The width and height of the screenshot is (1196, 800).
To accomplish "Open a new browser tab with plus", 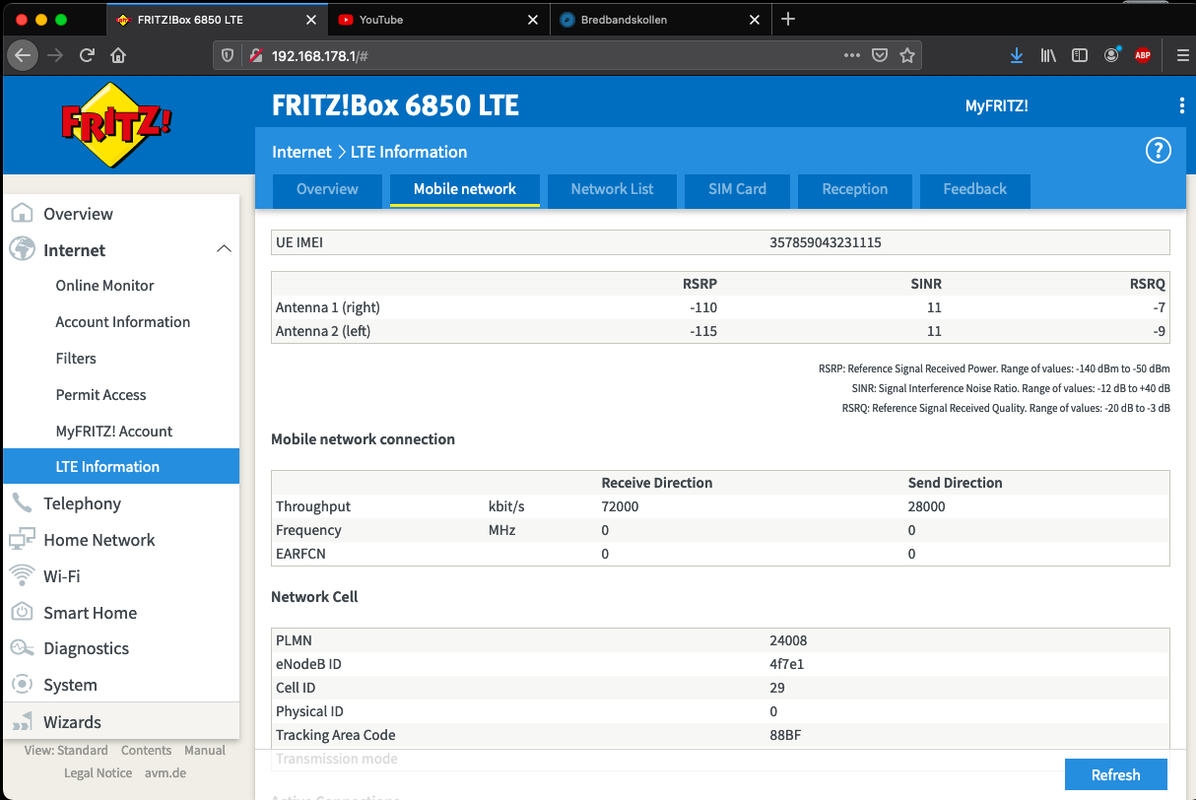I will [x=788, y=19].
